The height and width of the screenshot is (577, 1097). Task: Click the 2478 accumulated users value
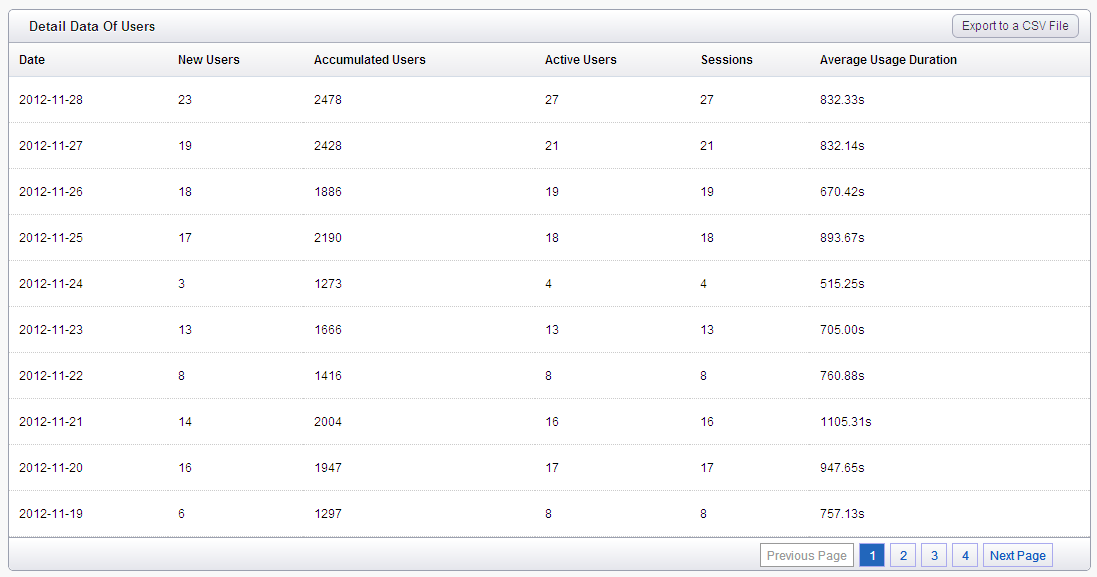328,100
